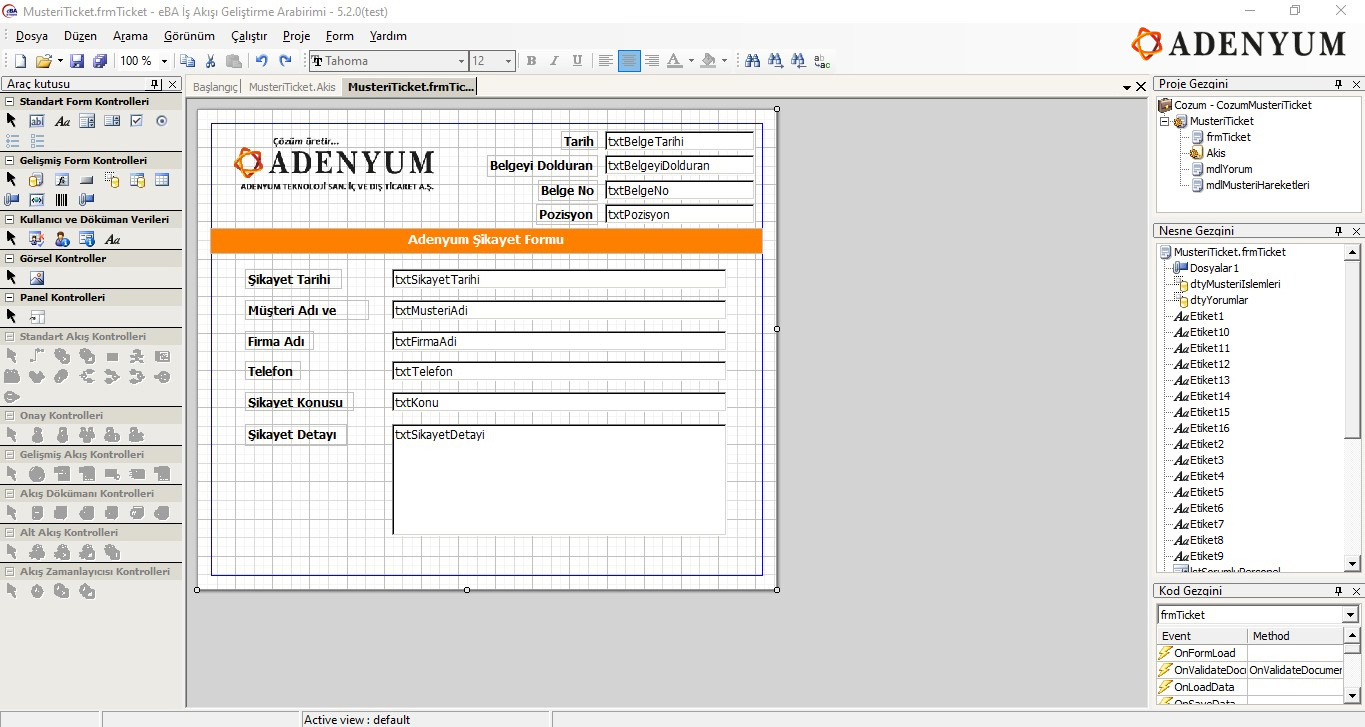Select mdlYorum in the Proje Gezgini tree
Screen dimensions: 1365x727
(x=1228, y=169)
